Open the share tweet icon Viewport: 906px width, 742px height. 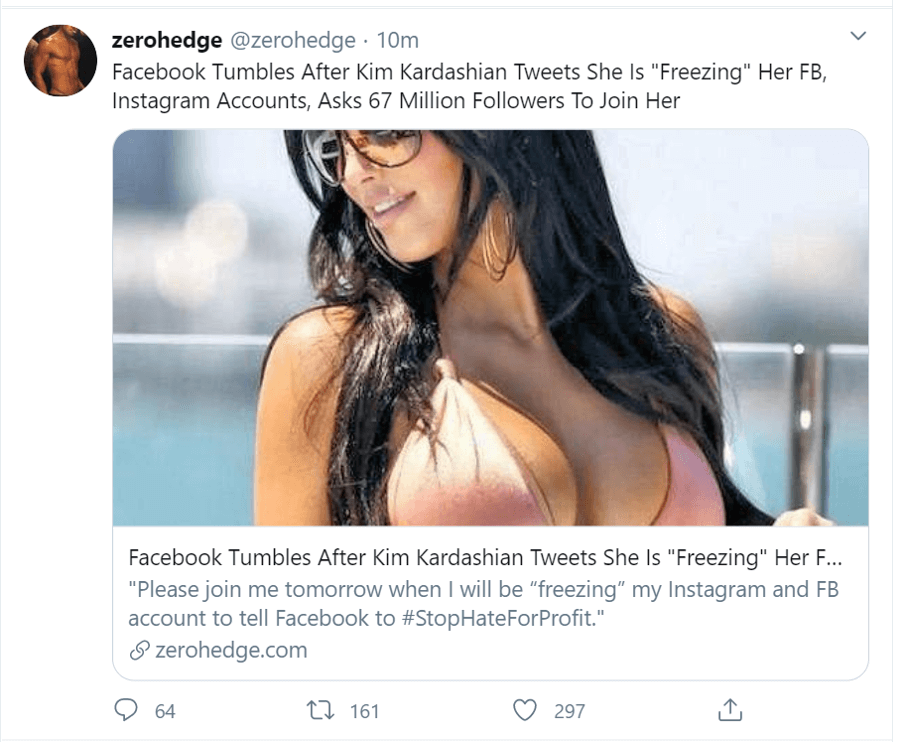730,710
